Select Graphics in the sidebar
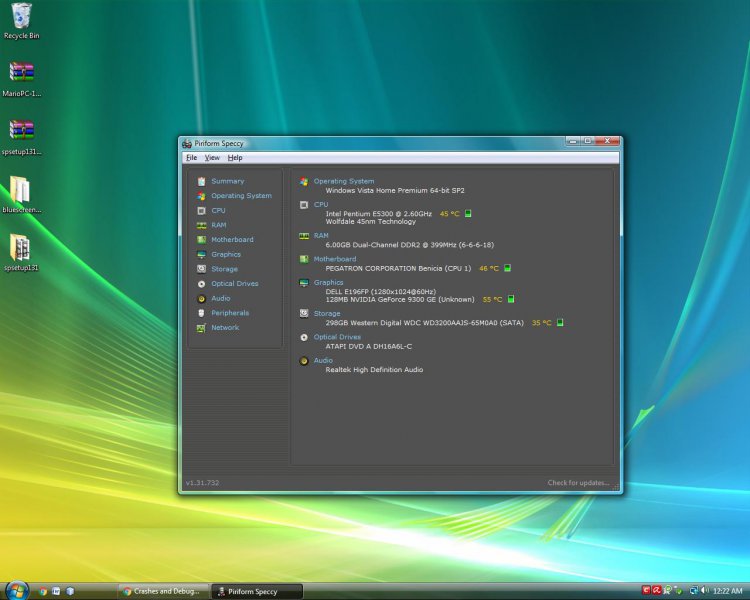 [226, 255]
